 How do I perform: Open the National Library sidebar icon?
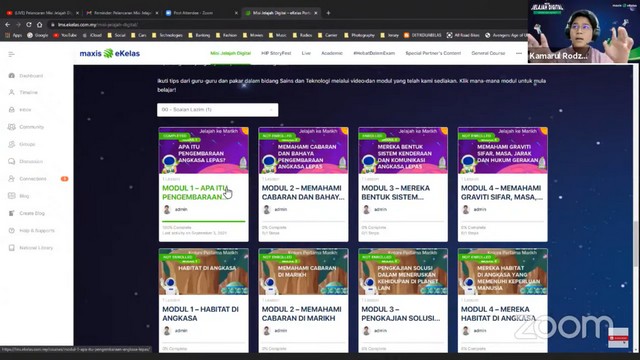(x=11, y=248)
